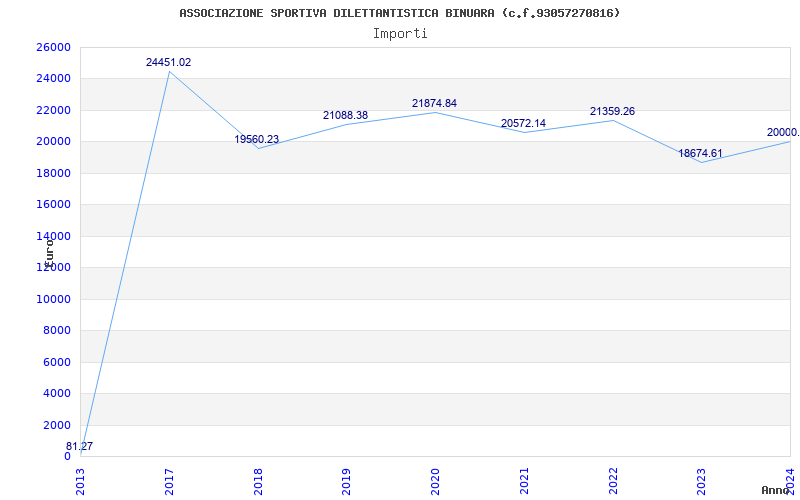
Task: Select the 21359.26 data label
Action: point(612,111)
